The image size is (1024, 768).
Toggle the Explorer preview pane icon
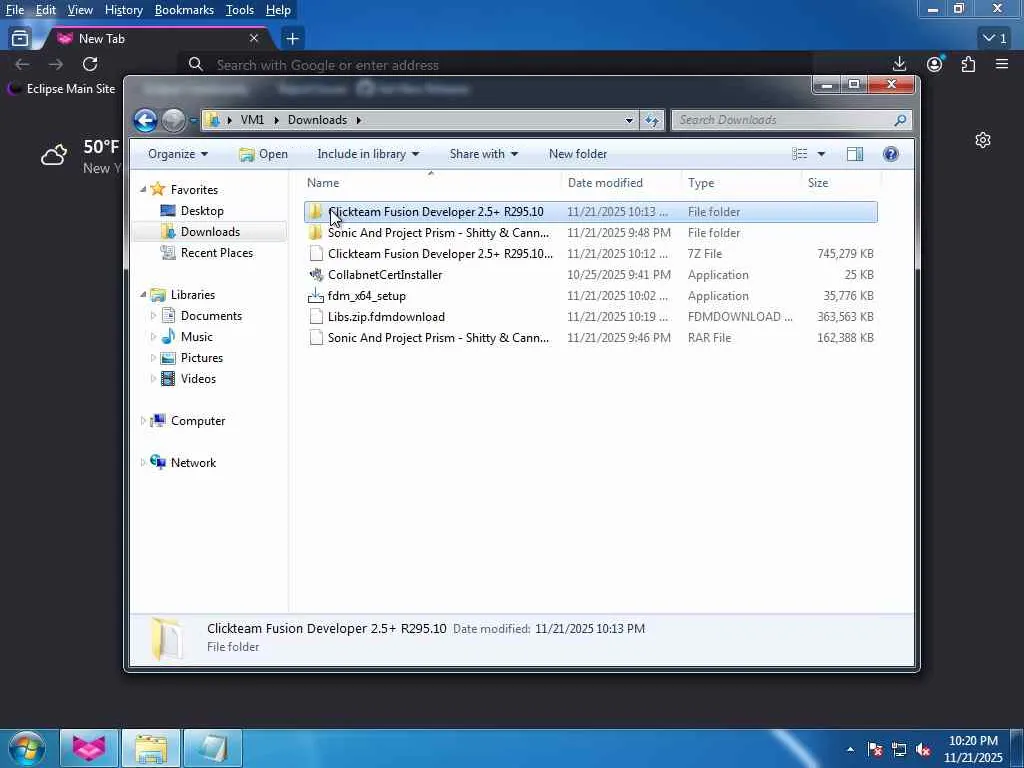(854, 154)
